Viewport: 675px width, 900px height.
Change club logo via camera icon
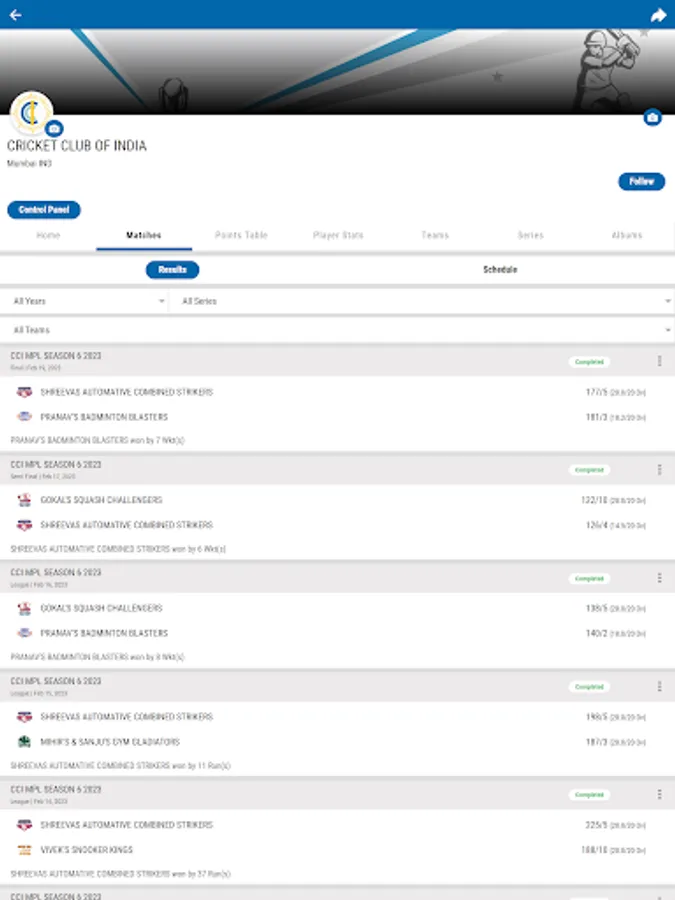(x=54, y=129)
